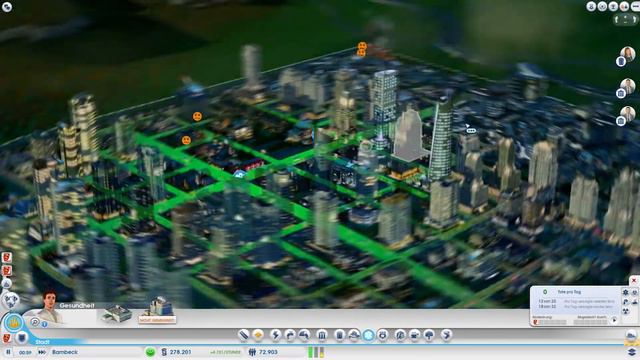Click the RCI demand bars in the status bar
Image resolution: width=640 pixels, height=360 pixels.
316,352
